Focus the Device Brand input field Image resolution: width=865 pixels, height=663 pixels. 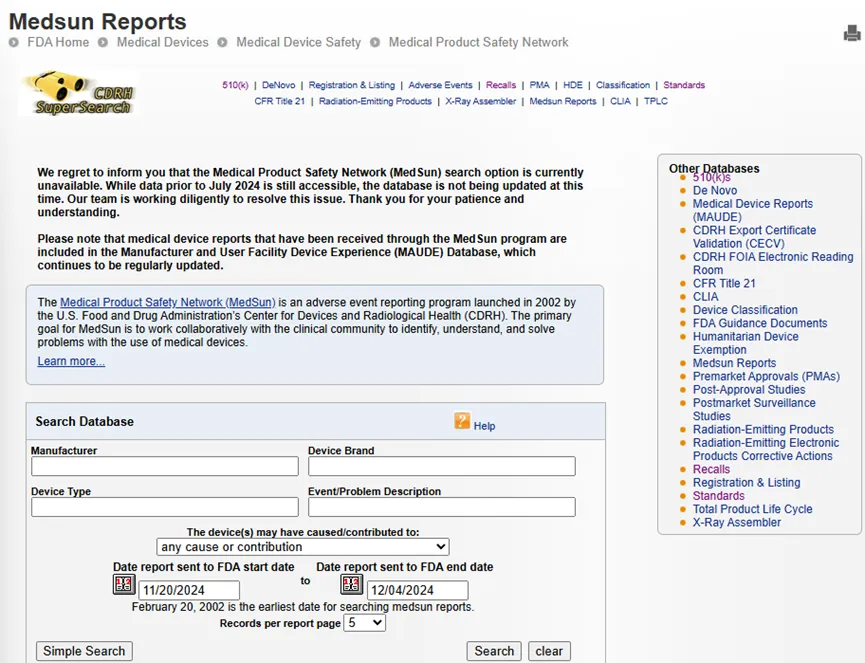tap(442, 466)
